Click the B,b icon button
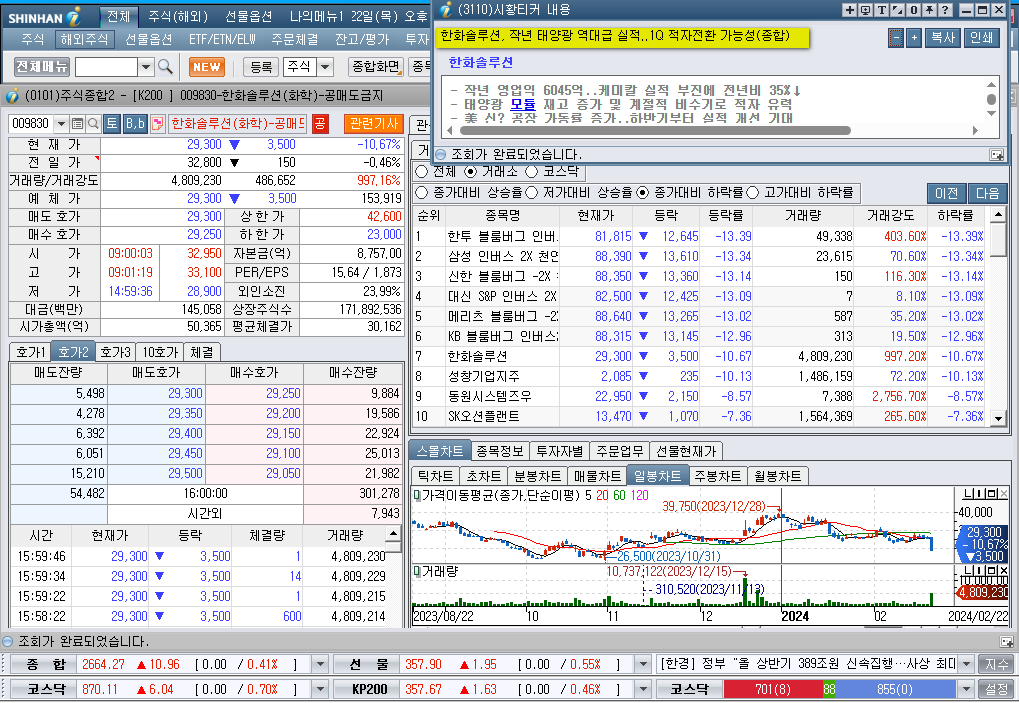1019x703 pixels. pyautogui.click(x=135, y=123)
